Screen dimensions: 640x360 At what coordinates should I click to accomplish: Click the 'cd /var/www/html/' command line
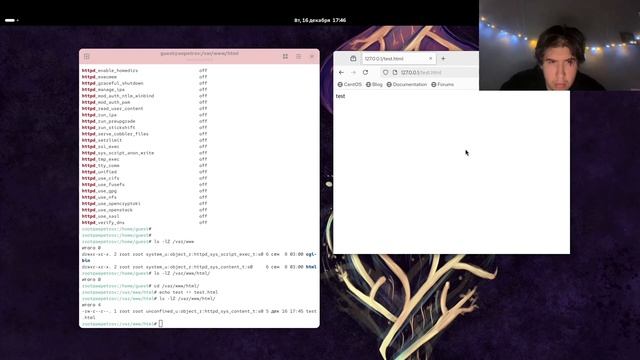(141, 286)
